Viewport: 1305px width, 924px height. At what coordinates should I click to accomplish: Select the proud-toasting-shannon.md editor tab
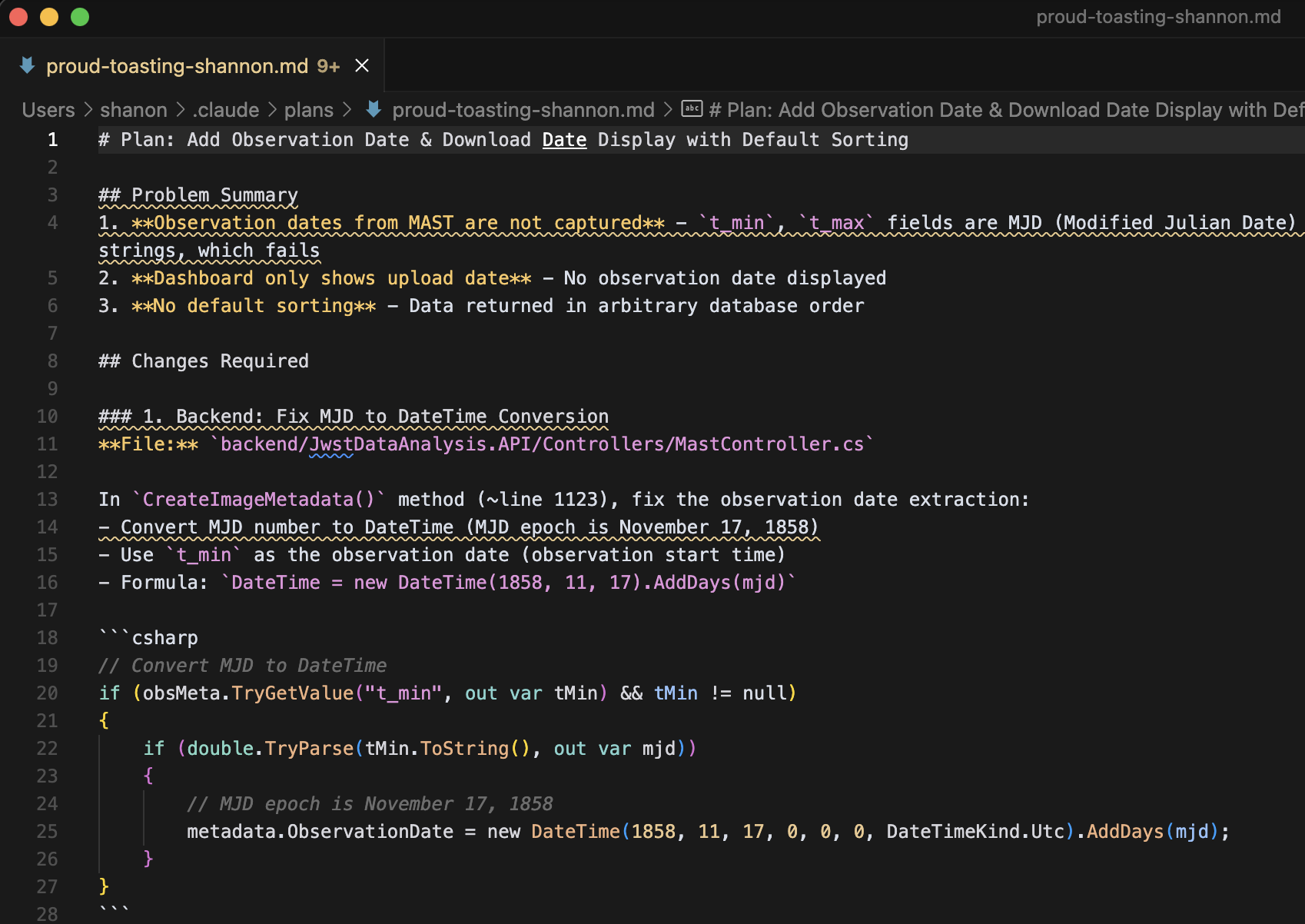click(192, 66)
